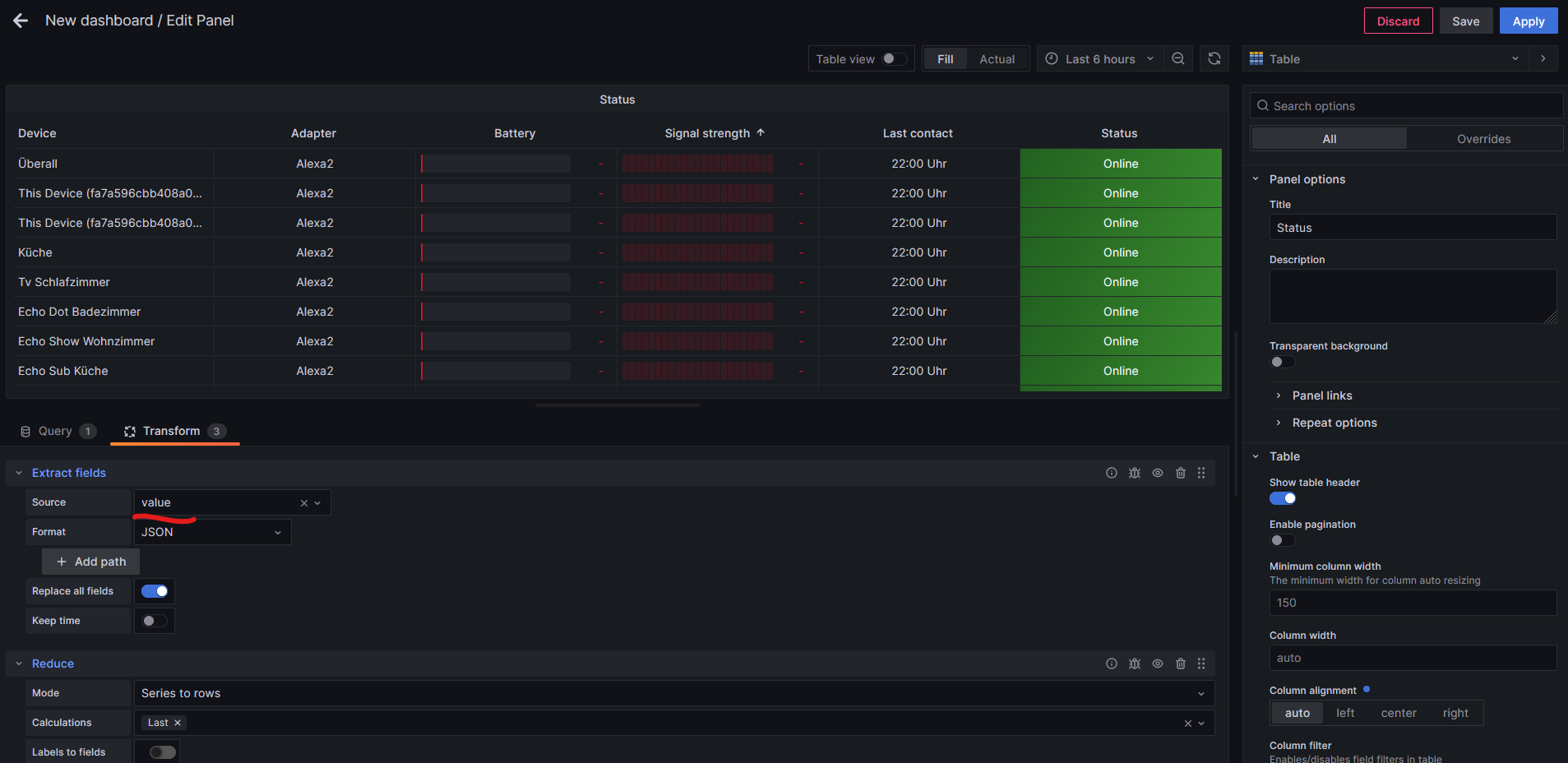This screenshot has width=1568, height=763.
Task: Click the Search options field
Action: (x=1407, y=105)
